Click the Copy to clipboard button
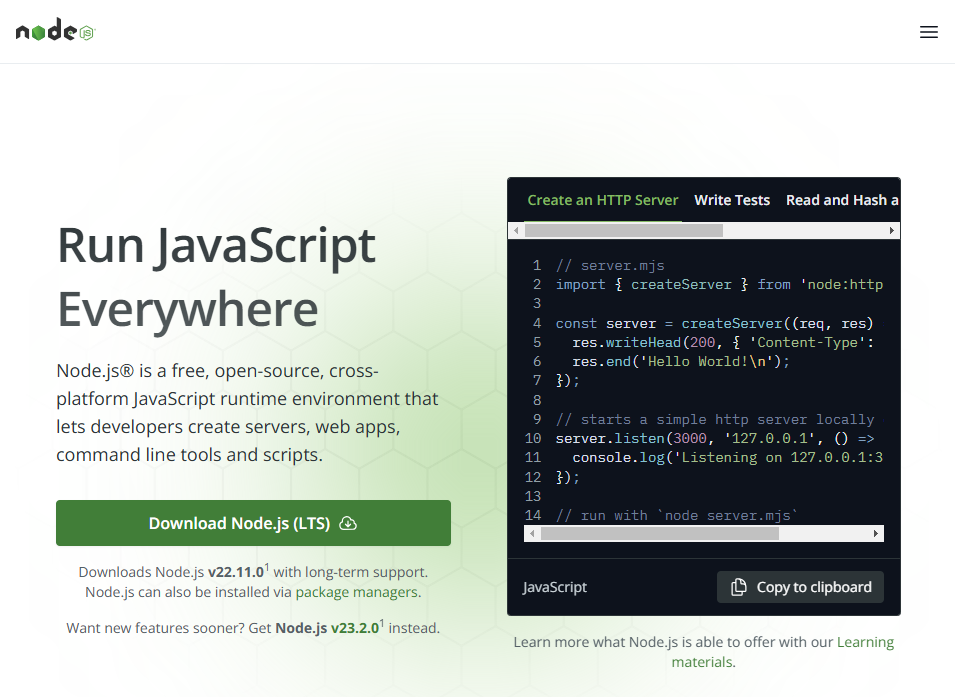The height and width of the screenshot is (697, 955). pyautogui.click(x=800, y=587)
